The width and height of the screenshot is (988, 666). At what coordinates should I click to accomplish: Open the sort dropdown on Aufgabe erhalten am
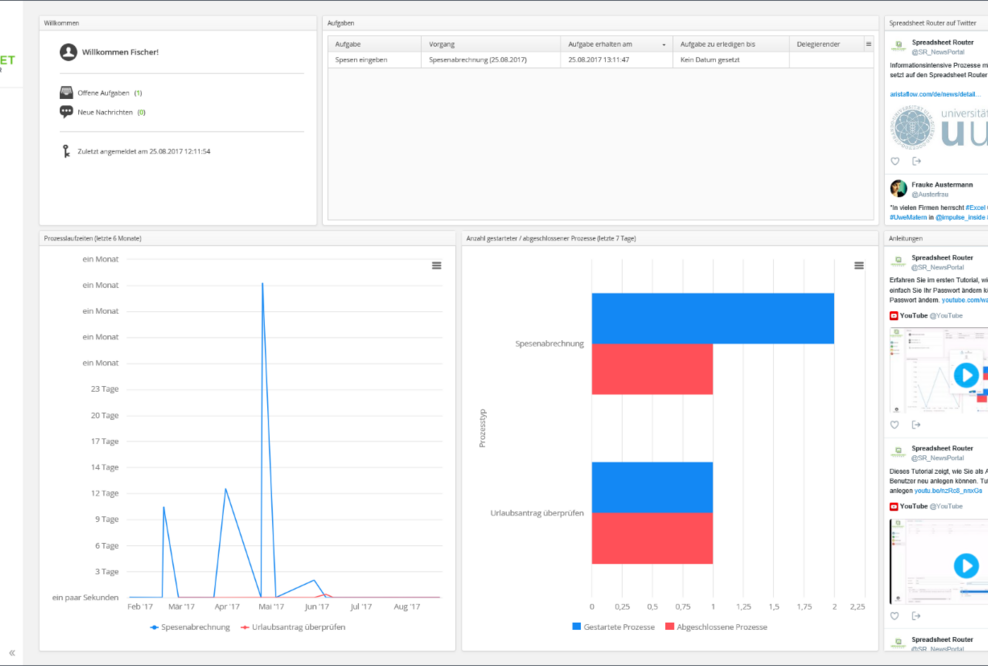coord(663,44)
